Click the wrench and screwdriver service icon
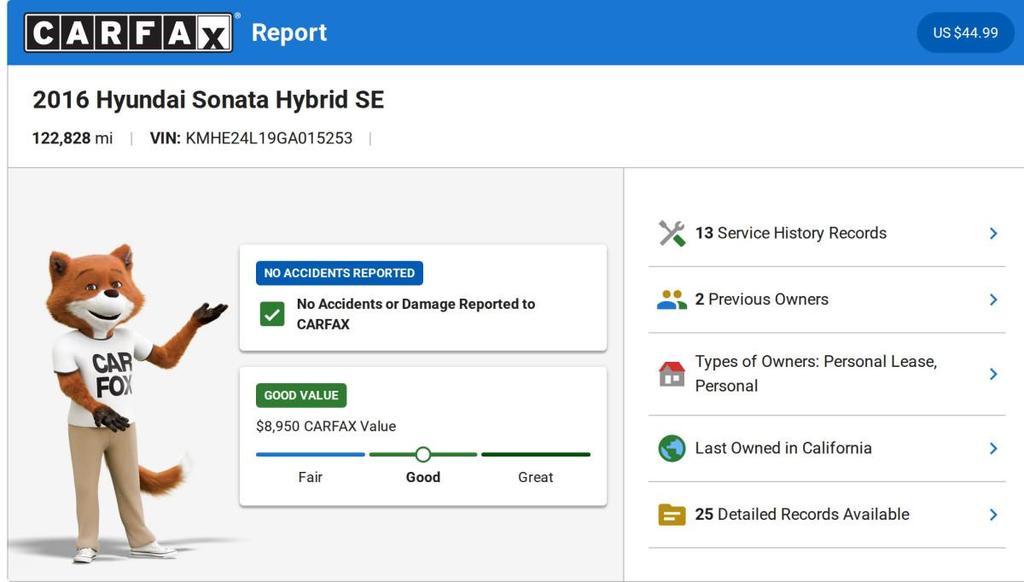1024x582 pixels. [x=671, y=233]
